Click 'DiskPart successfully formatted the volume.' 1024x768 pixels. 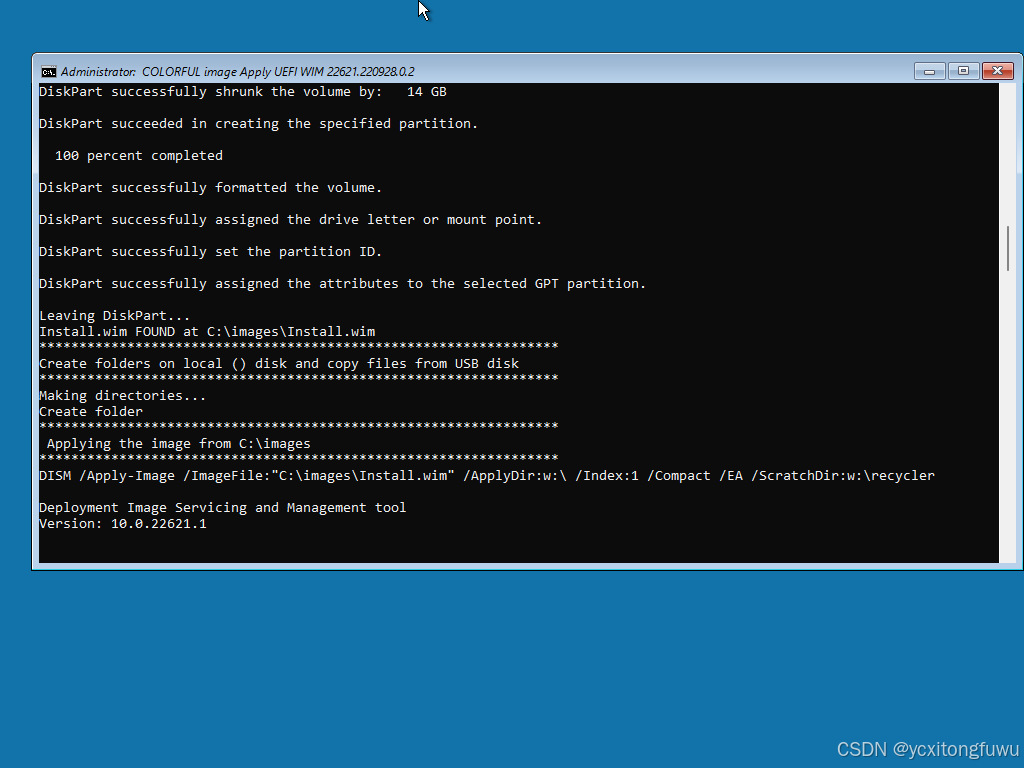(x=210, y=188)
